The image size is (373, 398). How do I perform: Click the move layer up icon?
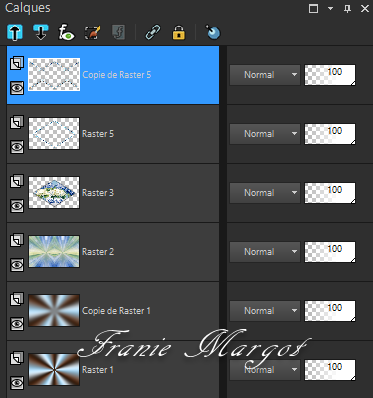(x=15, y=33)
